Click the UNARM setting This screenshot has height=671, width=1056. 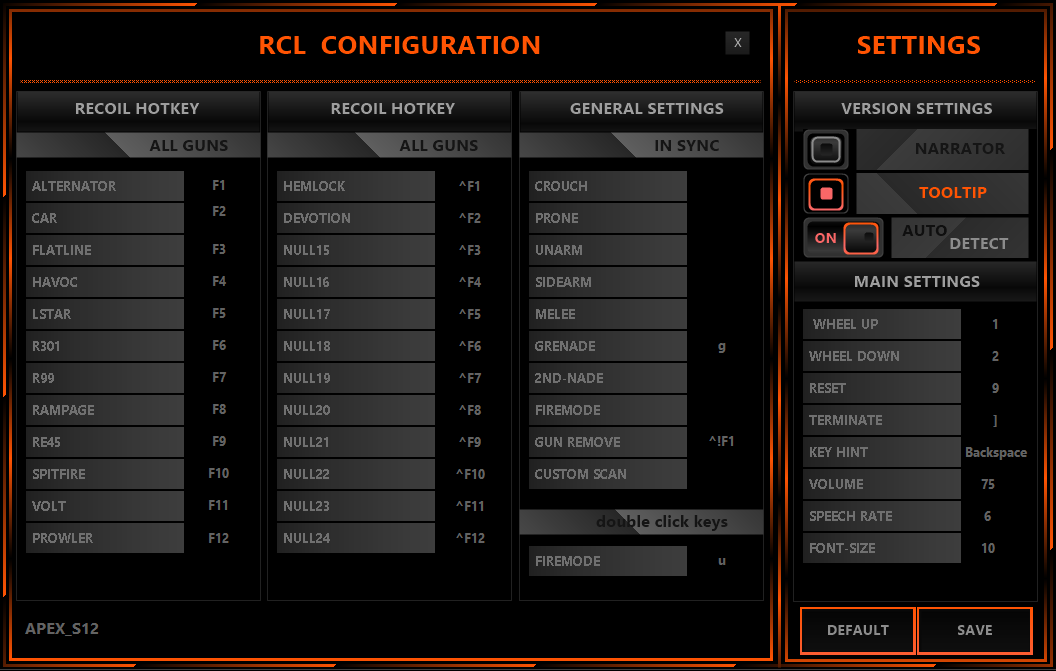click(607, 250)
